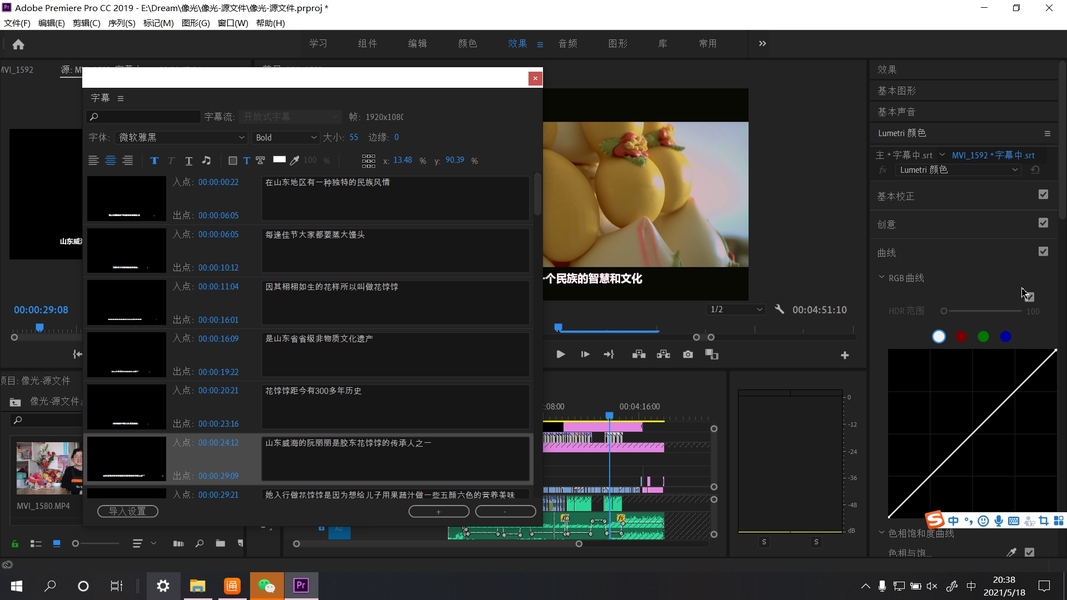
Task: Toggle the Curves (曲线) section checkbox
Action: [1043, 252]
